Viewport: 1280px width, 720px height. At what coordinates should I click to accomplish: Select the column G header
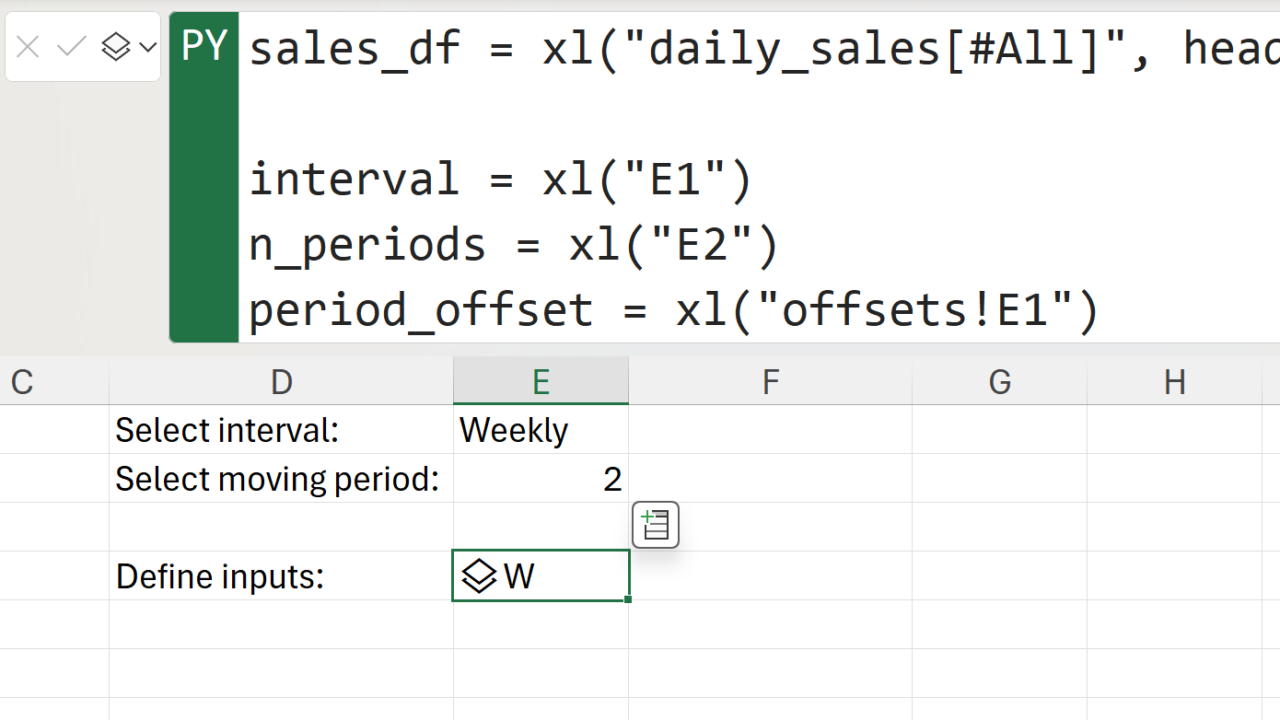(x=999, y=382)
